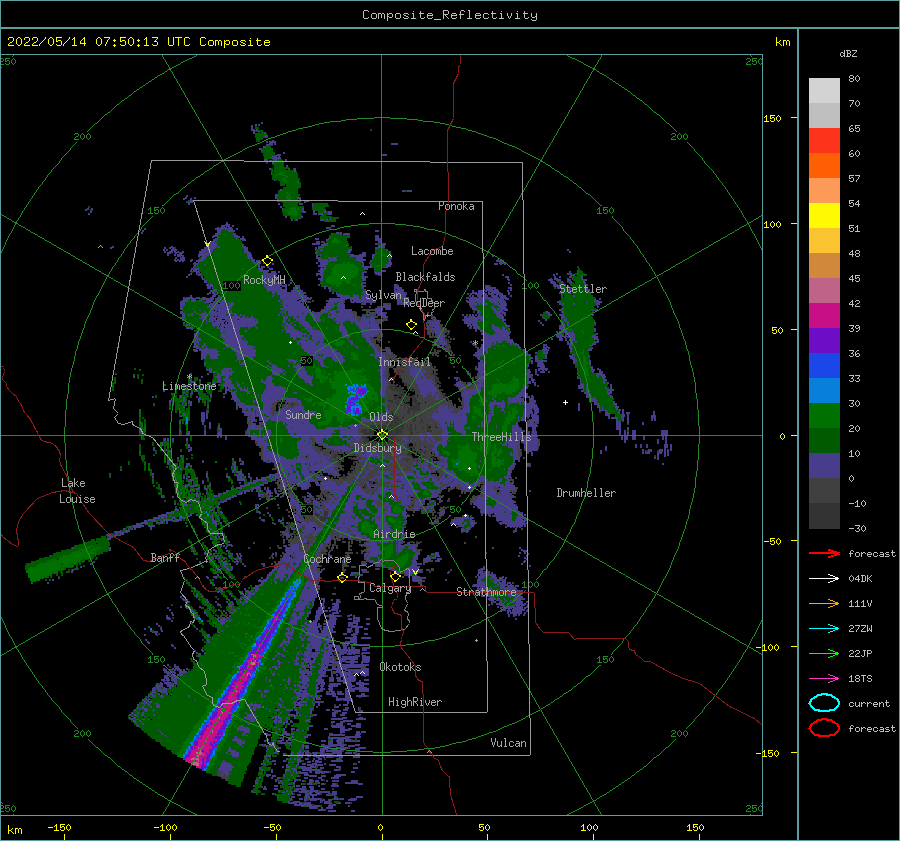The image size is (900, 841).
Task: Click the ThreeHills town label
Action: tap(501, 437)
